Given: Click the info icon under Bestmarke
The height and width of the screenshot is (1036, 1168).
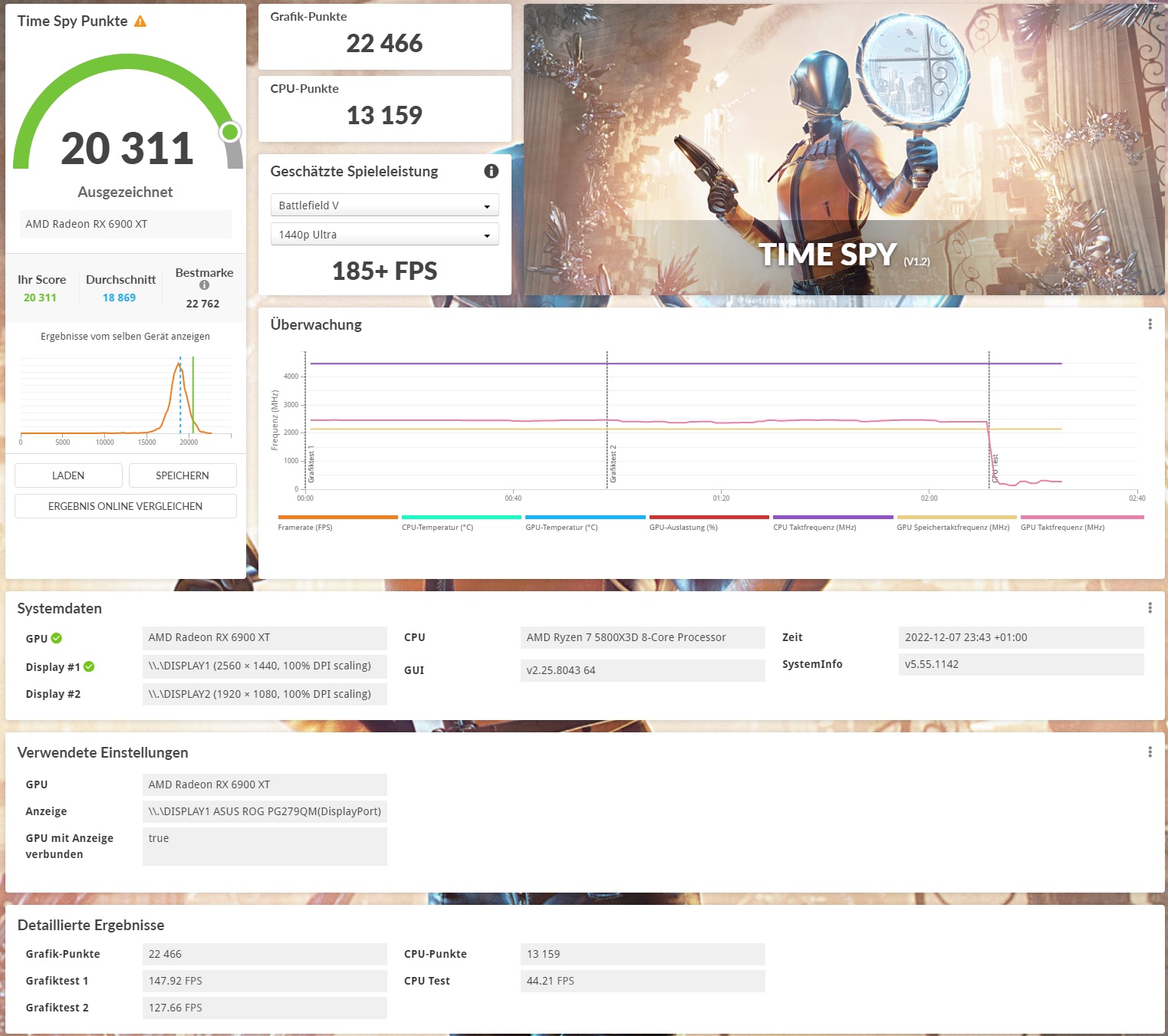Looking at the screenshot, I should 204,285.
